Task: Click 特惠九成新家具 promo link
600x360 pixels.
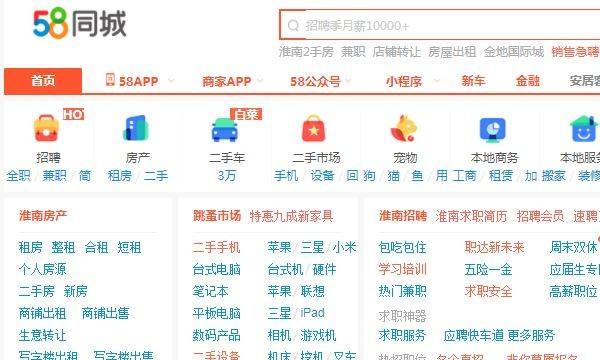Action: tap(291, 216)
